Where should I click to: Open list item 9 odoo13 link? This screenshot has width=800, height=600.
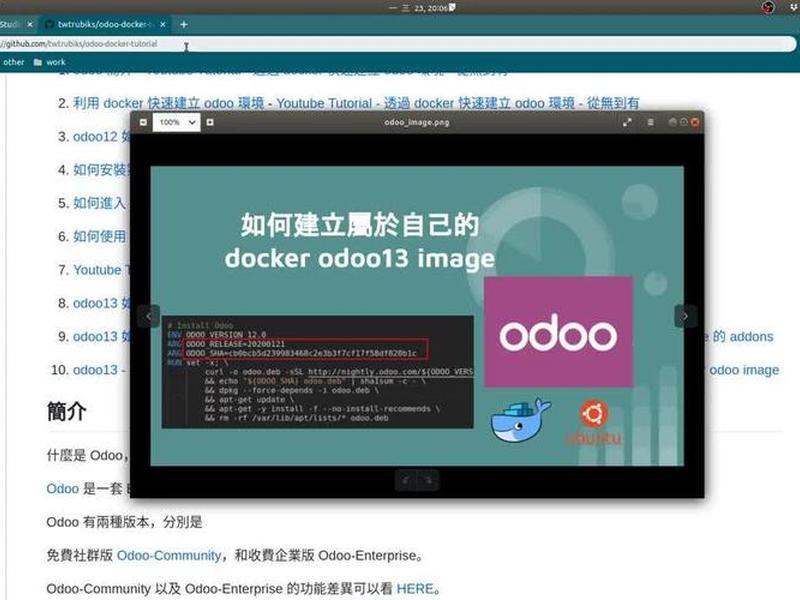[x=101, y=337]
